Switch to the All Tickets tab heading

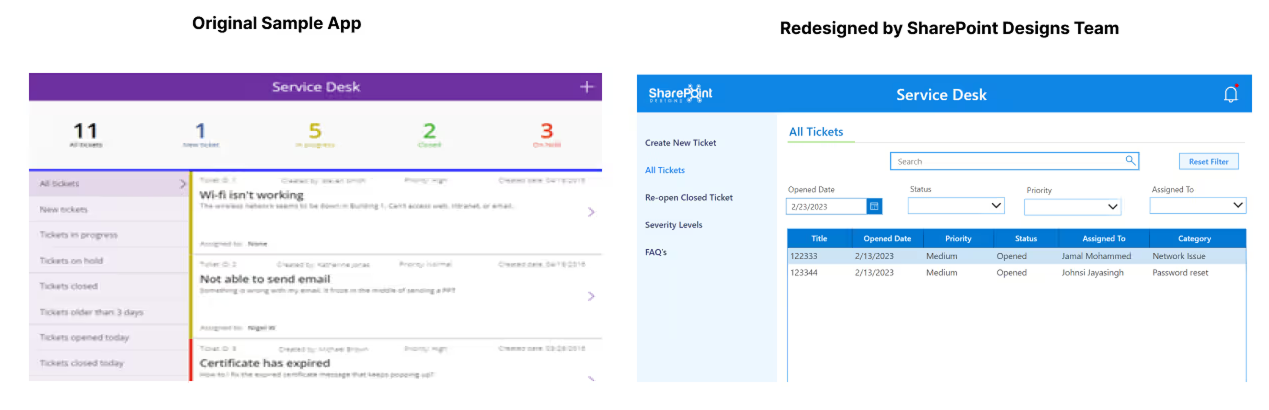point(816,131)
